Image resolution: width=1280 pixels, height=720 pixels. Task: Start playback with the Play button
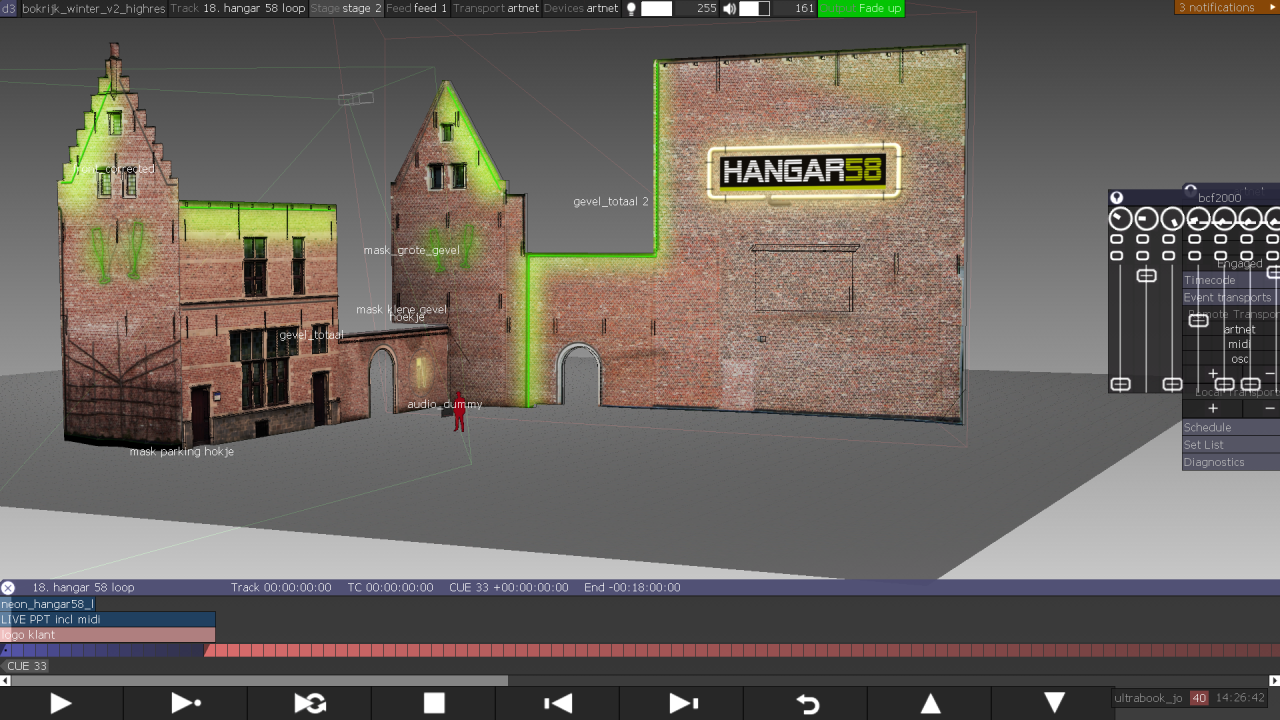tap(61, 703)
